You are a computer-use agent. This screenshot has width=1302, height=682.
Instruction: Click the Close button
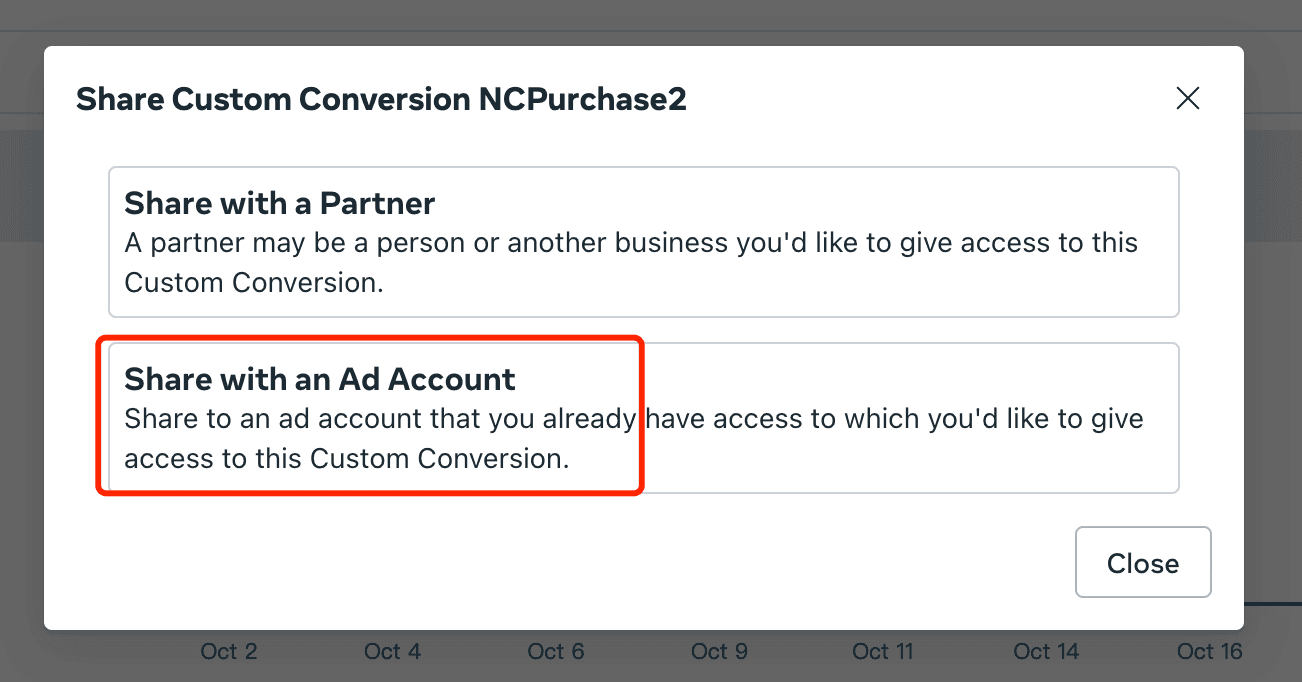pyautogui.click(x=1143, y=563)
